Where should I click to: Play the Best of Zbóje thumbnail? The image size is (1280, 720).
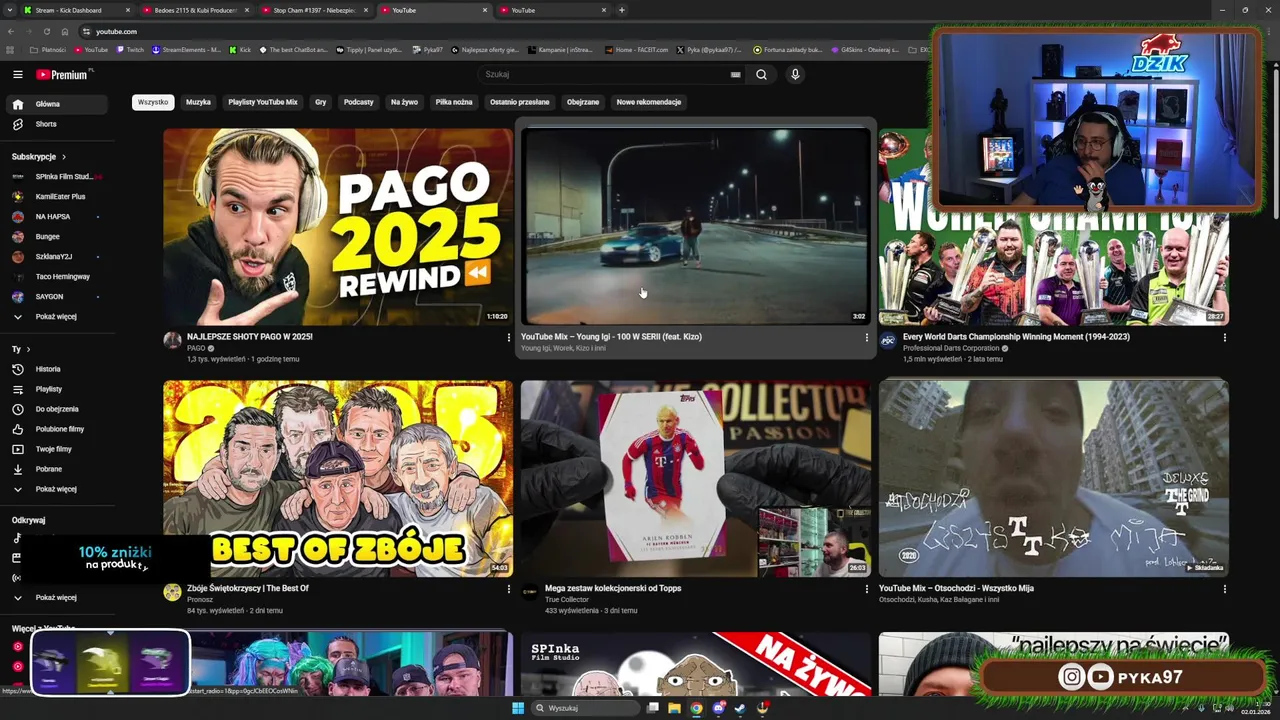338,478
